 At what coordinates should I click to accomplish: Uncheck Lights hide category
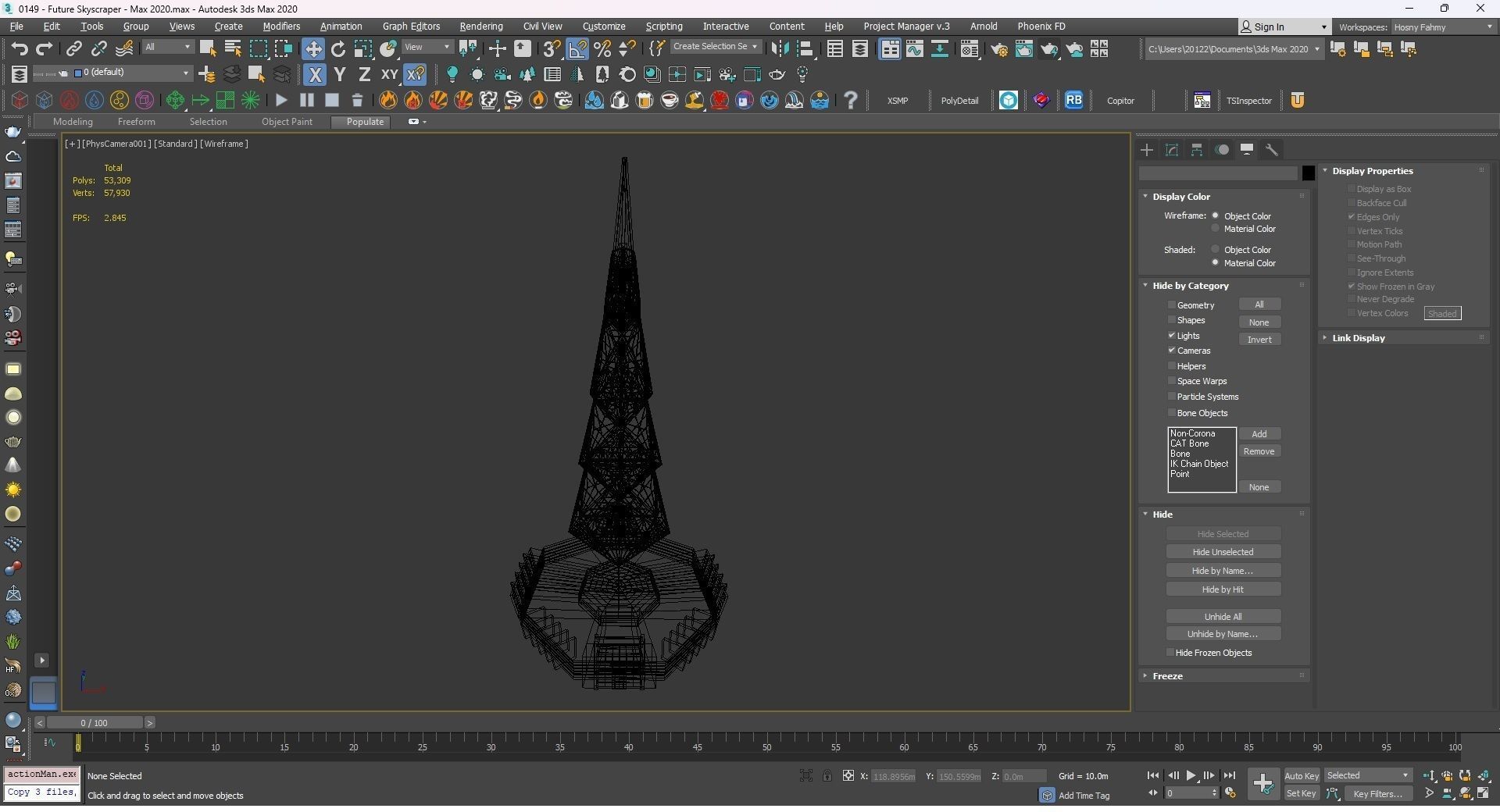coord(1172,335)
